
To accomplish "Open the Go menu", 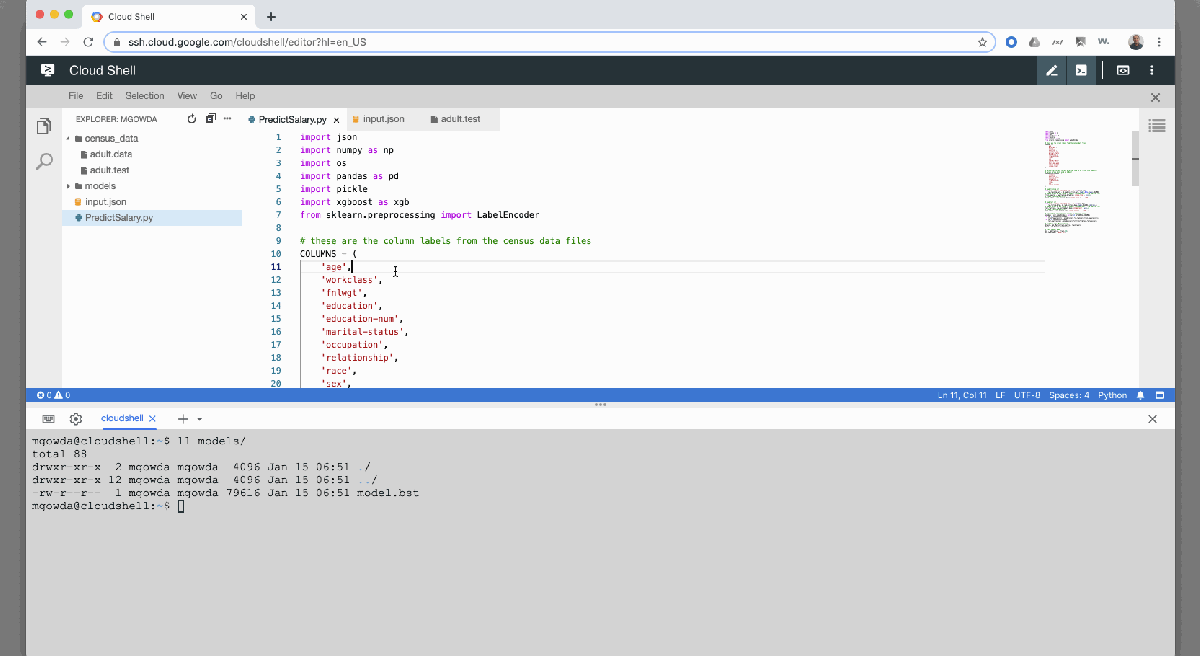I will [216, 96].
